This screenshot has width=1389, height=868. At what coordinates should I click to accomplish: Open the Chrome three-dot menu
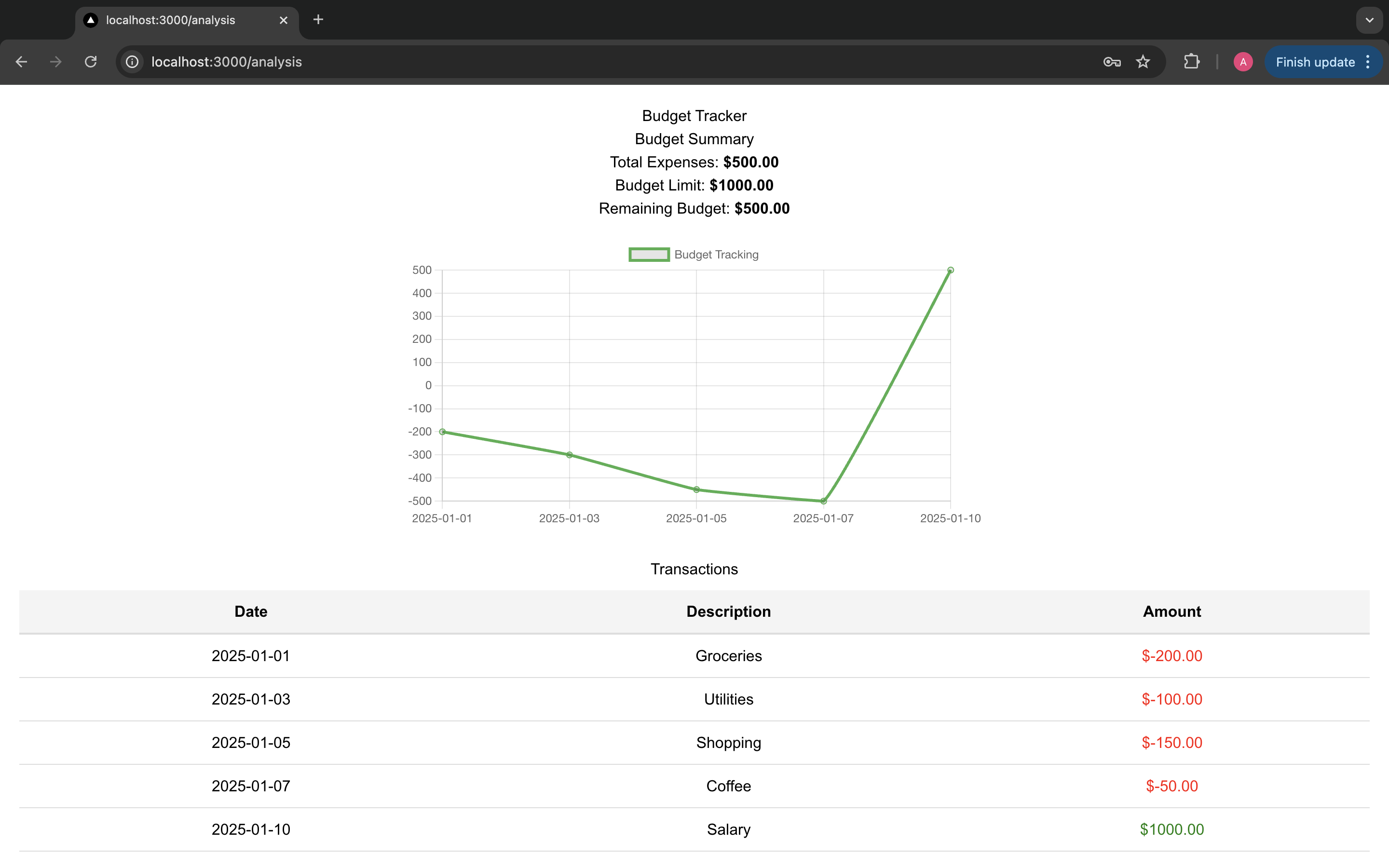point(1368,62)
